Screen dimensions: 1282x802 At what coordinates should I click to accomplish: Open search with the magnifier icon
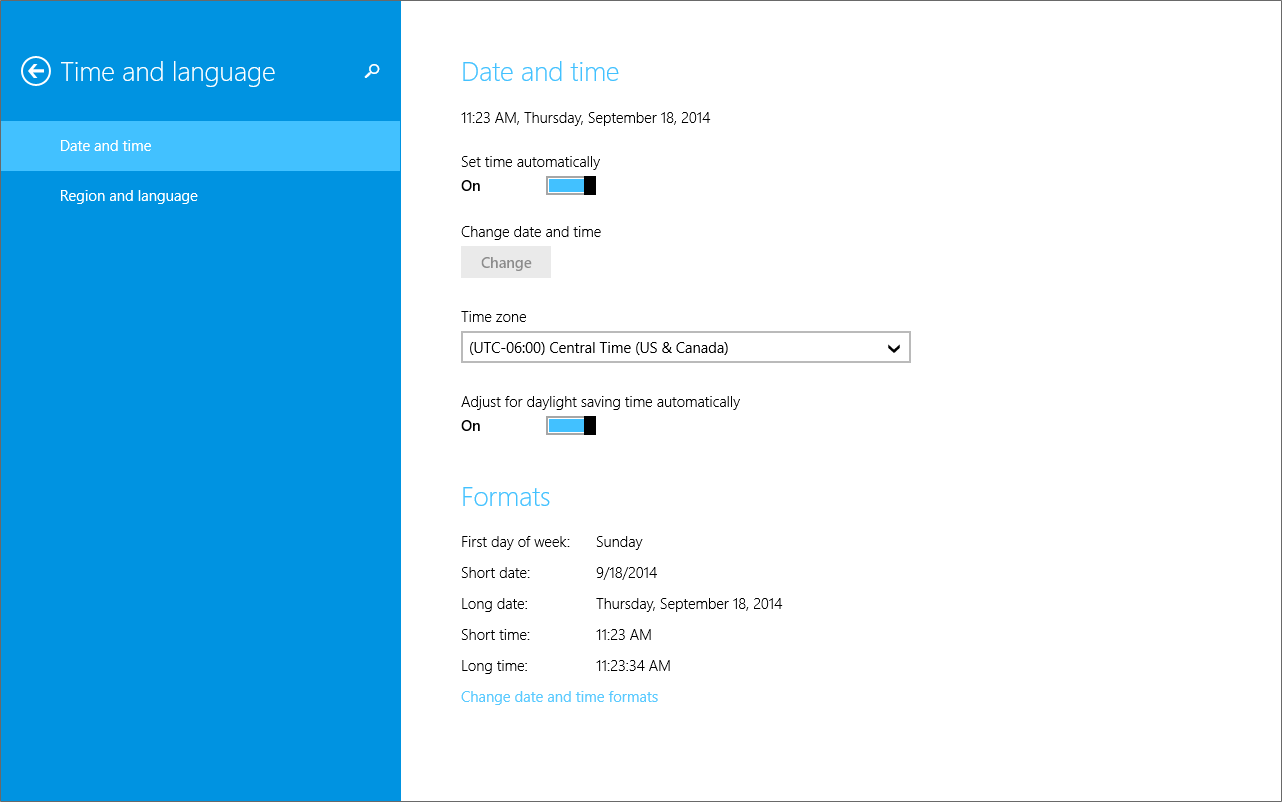[372, 71]
